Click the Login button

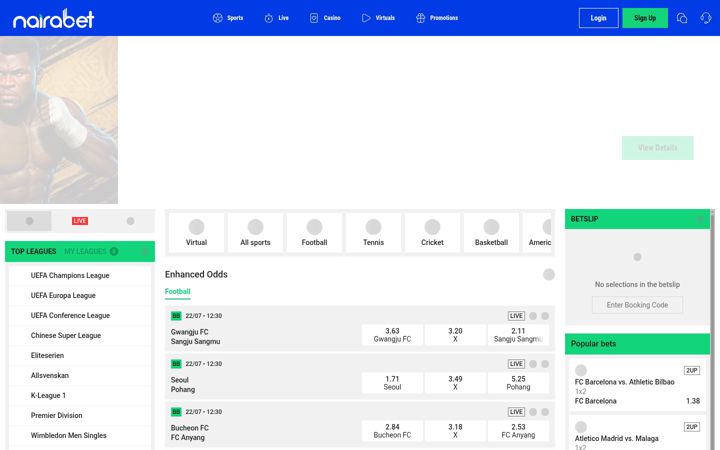(598, 18)
